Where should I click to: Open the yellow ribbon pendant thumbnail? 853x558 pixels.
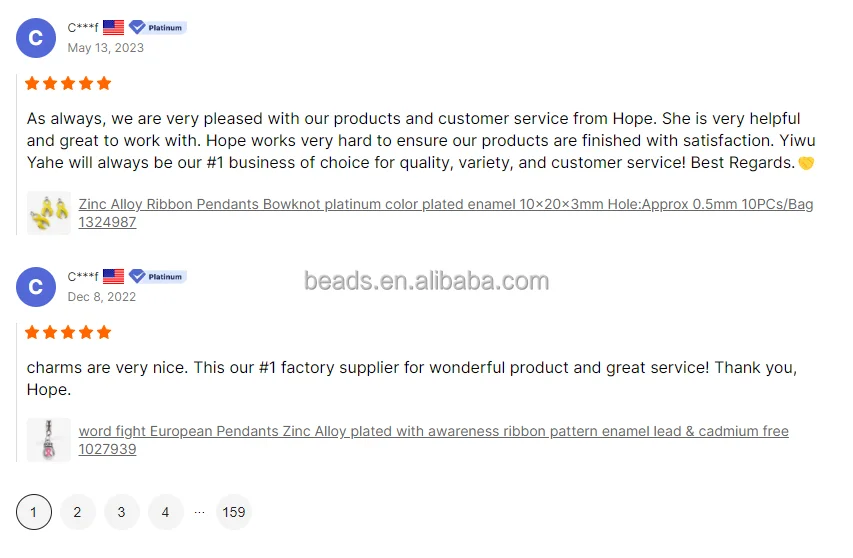[x=49, y=213]
